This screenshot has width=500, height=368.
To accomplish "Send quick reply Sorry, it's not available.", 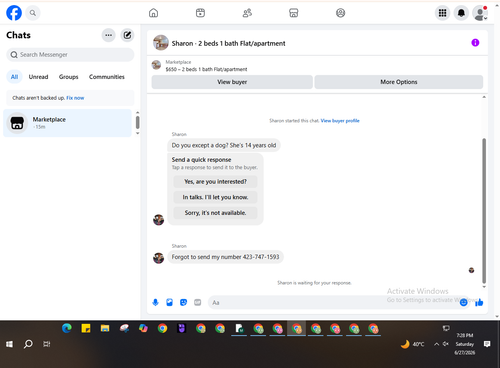I will (215, 213).
